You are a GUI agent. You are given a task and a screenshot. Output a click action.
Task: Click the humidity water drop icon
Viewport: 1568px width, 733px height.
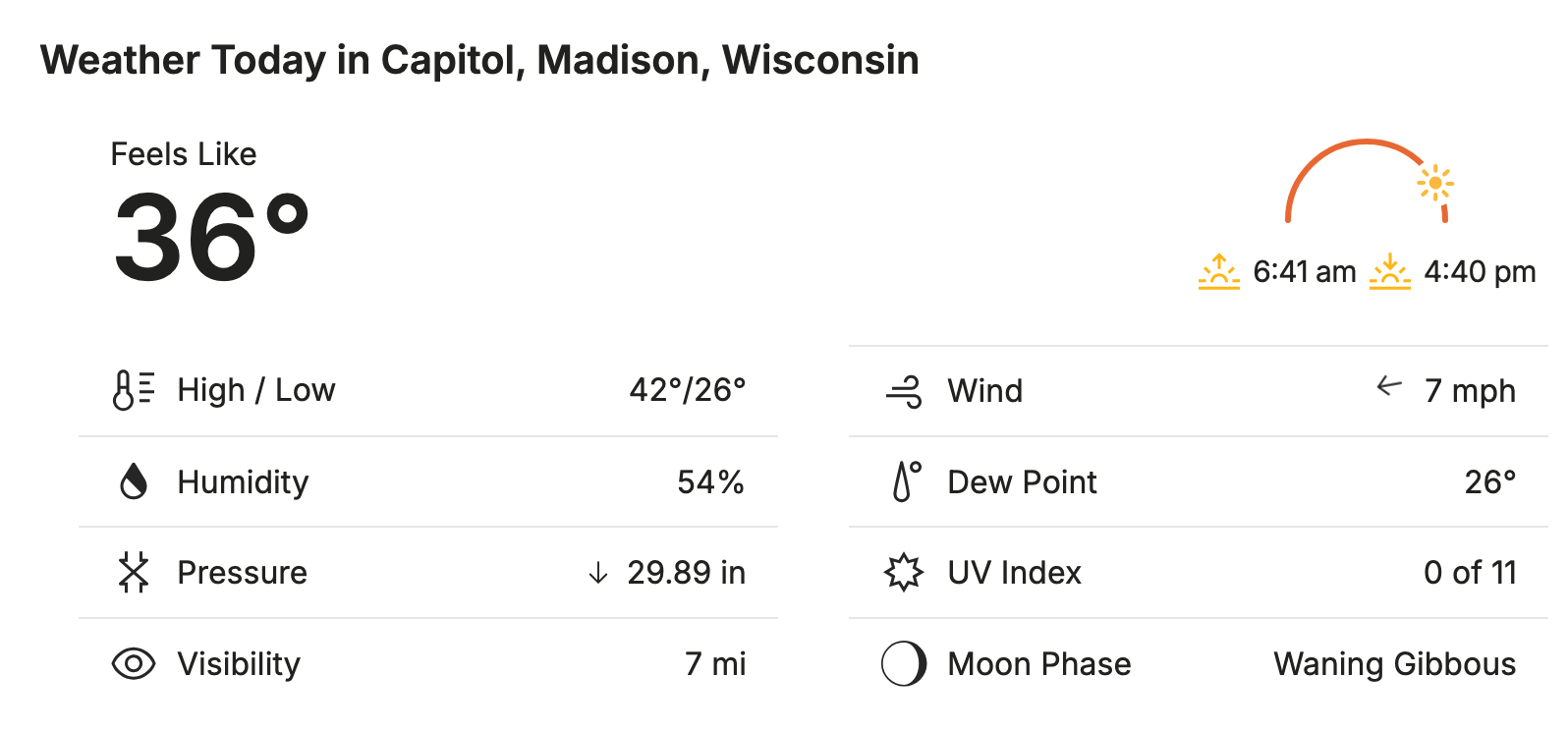click(x=133, y=481)
